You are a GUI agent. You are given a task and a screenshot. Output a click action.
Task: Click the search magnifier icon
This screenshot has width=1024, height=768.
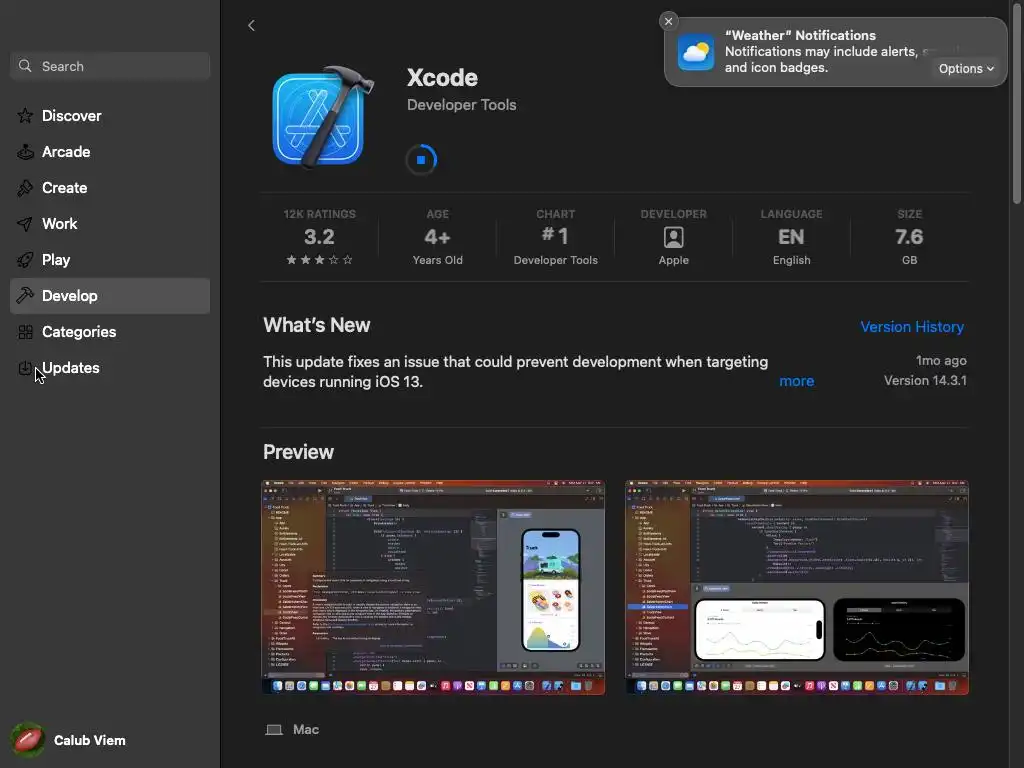[25, 66]
